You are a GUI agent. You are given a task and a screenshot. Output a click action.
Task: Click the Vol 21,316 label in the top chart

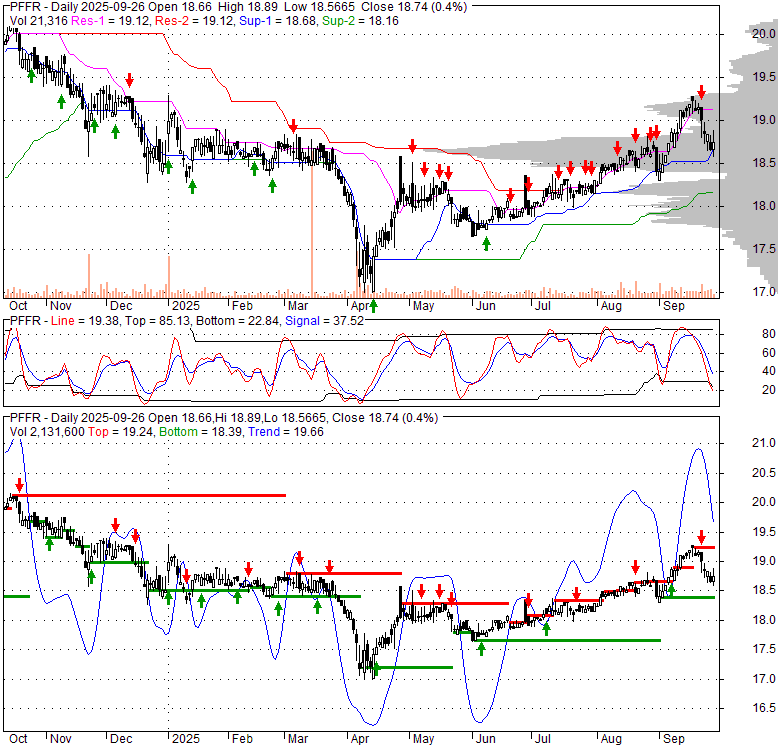(39, 21)
